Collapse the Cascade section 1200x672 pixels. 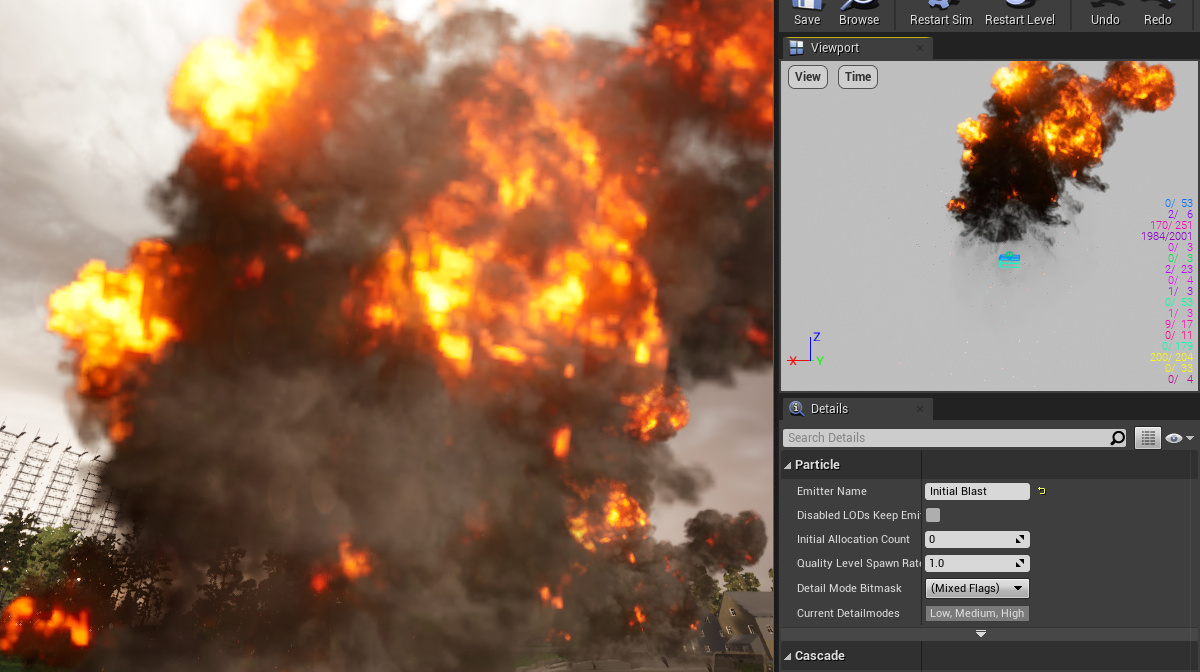(x=788, y=656)
